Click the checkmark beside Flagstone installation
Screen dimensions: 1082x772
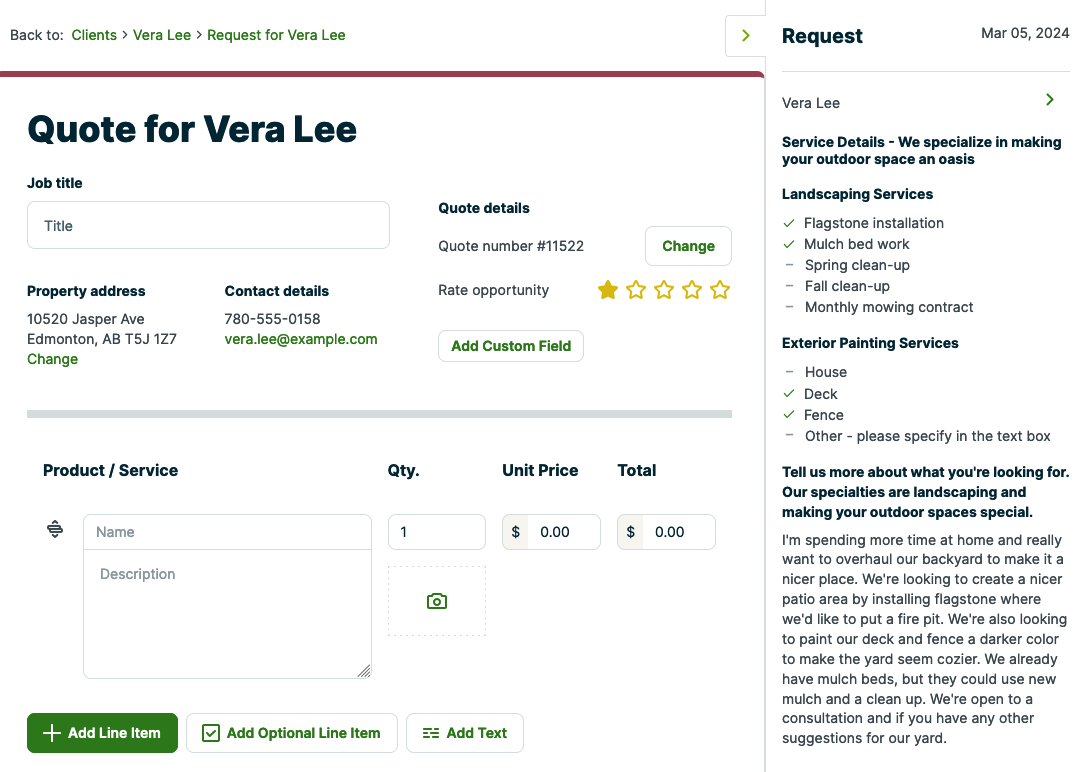789,223
